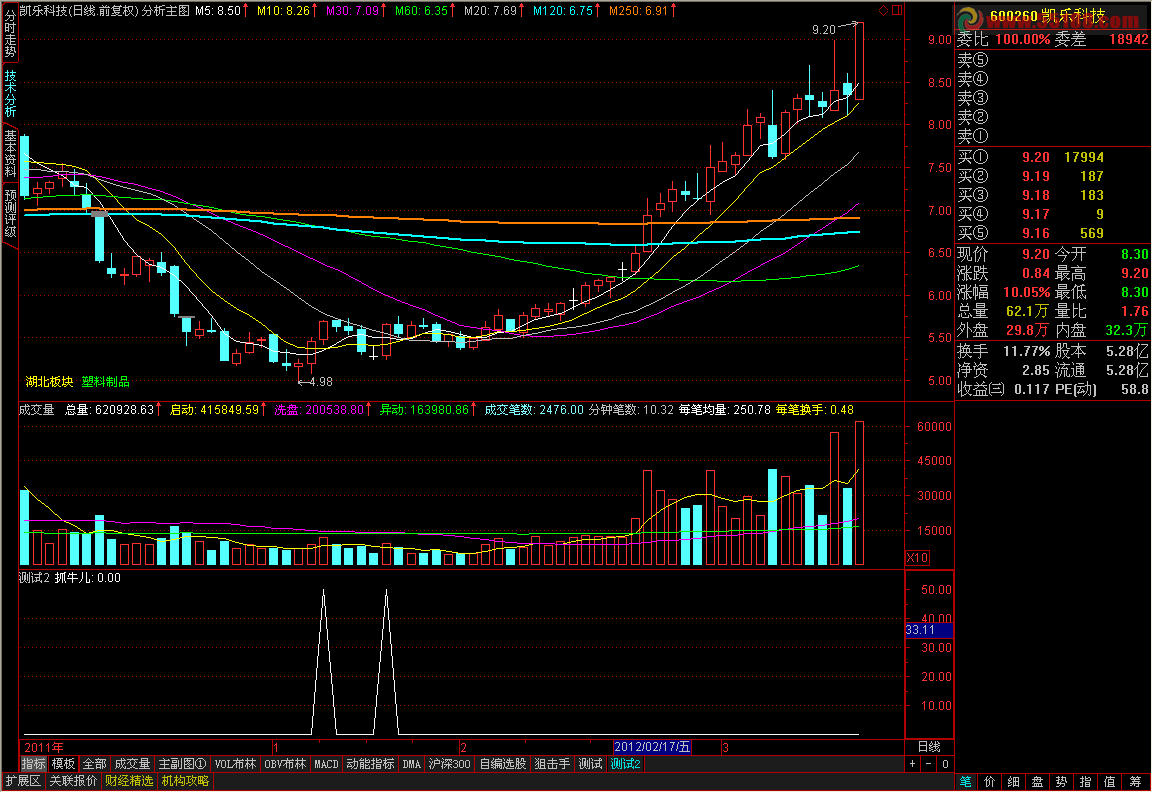Switch to the 模板 tab
1152x793 pixels.
pyautogui.click(x=63, y=764)
